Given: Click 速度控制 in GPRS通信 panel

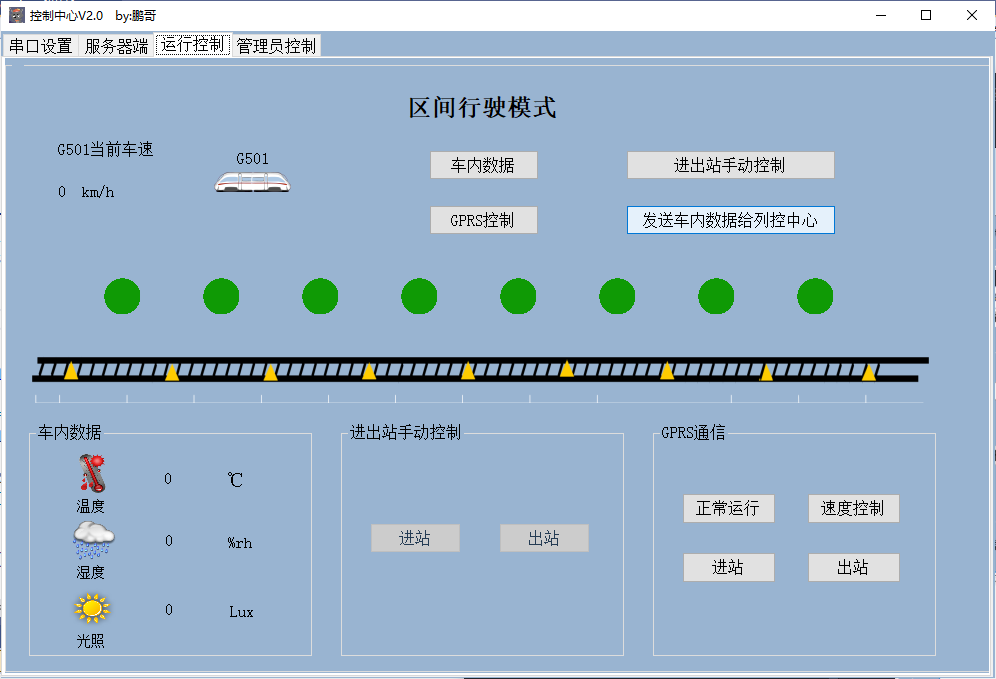Looking at the screenshot, I should (853, 508).
